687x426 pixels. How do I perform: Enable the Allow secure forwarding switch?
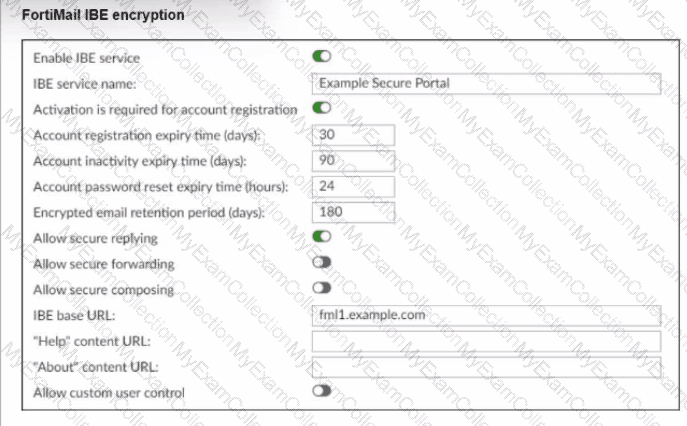[x=321, y=264]
